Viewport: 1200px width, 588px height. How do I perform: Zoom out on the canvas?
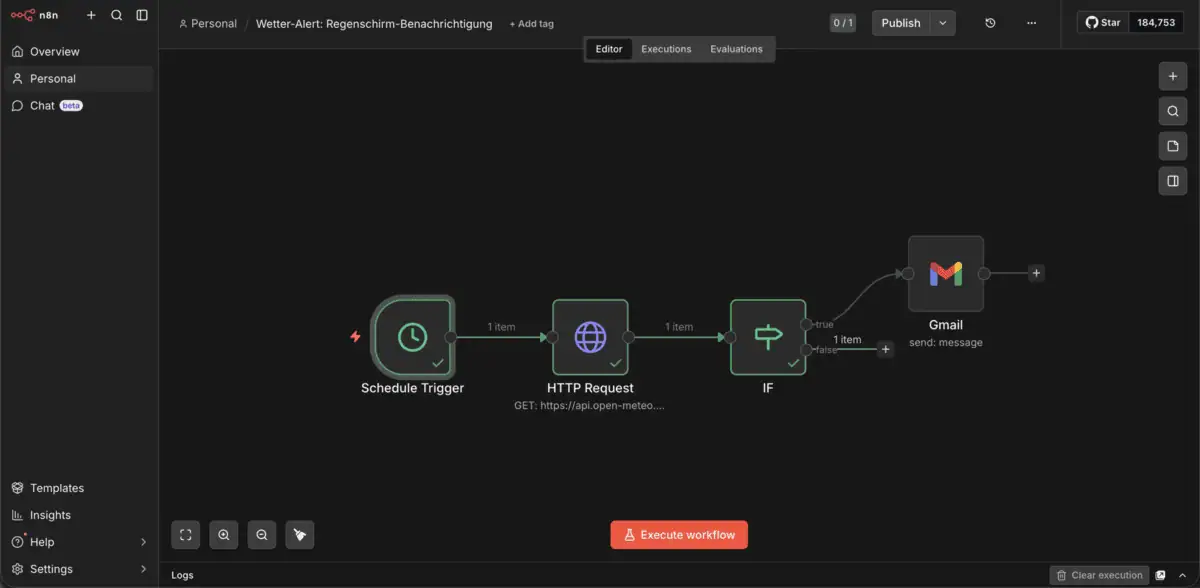(x=261, y=534)
